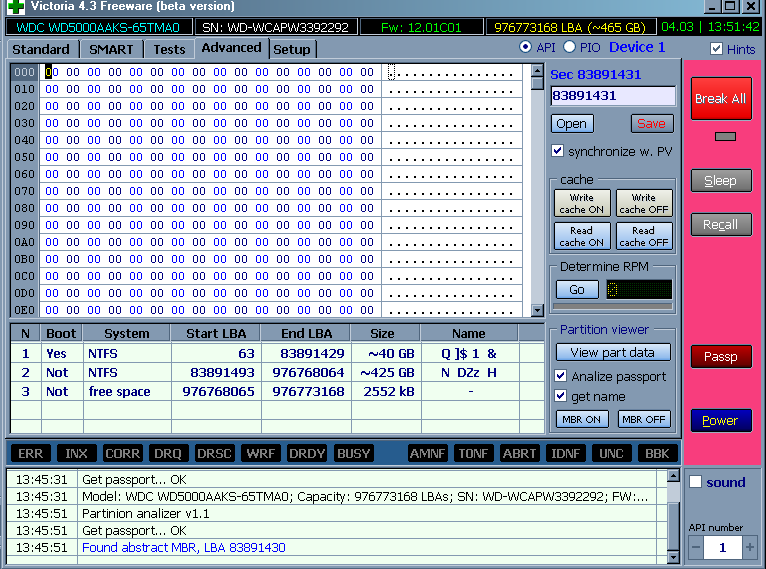Click hex view scrollbar up arrow
This screenshot has width=766, height=569.
pos(537,71)
